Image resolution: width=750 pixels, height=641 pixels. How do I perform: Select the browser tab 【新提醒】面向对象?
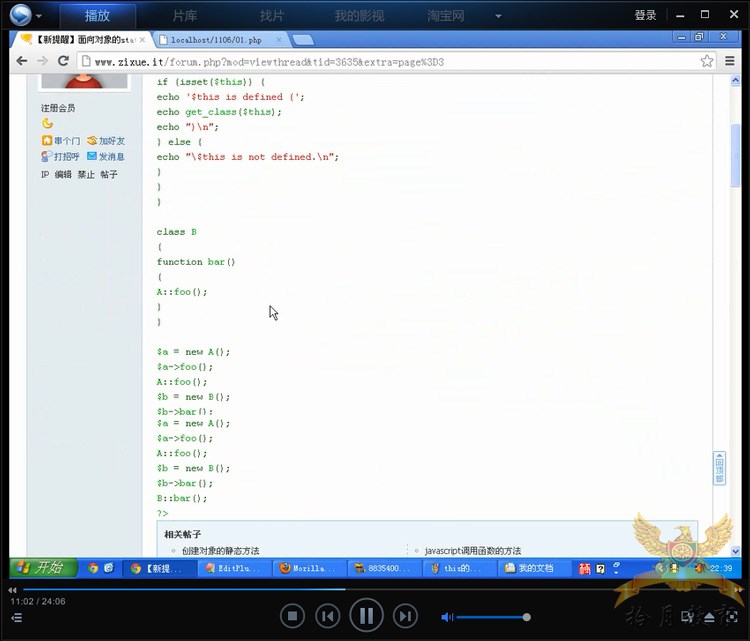pyautogui.click(x=79, y=40)
